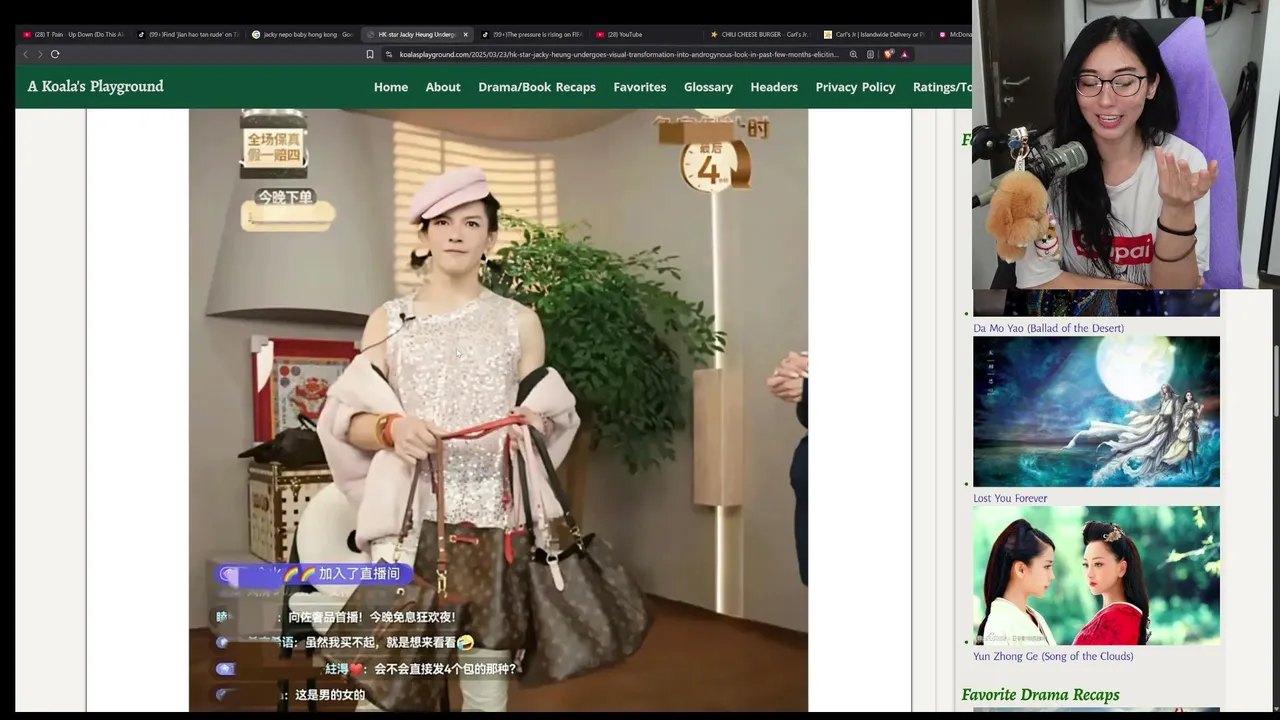Click the page's vertical scrollbar thumb
The height and width of the screenshot is (720, 1280).
(x=1275, y=380)
